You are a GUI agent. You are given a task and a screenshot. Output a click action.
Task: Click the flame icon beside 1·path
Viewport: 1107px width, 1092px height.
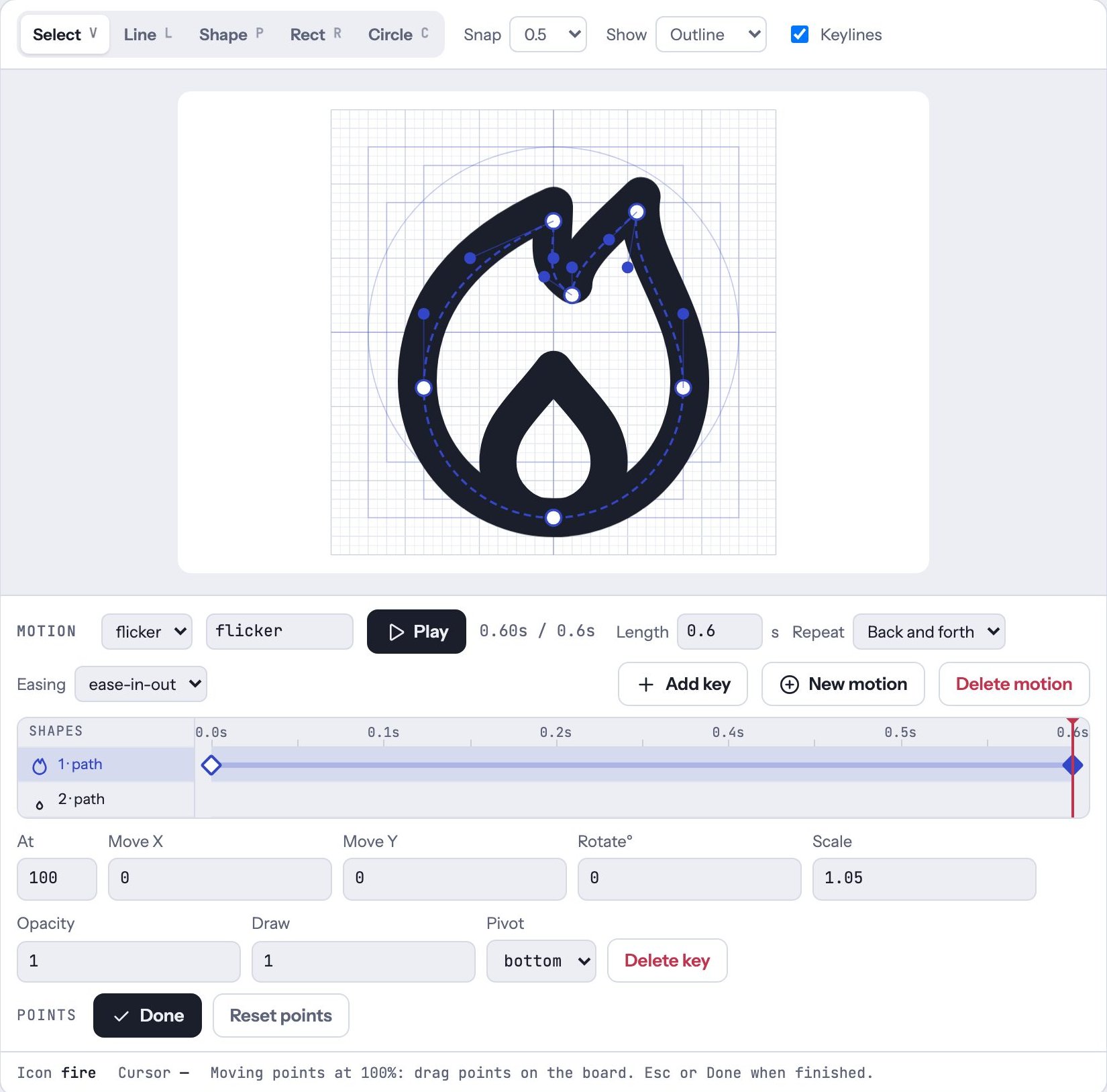coord(40,765)
